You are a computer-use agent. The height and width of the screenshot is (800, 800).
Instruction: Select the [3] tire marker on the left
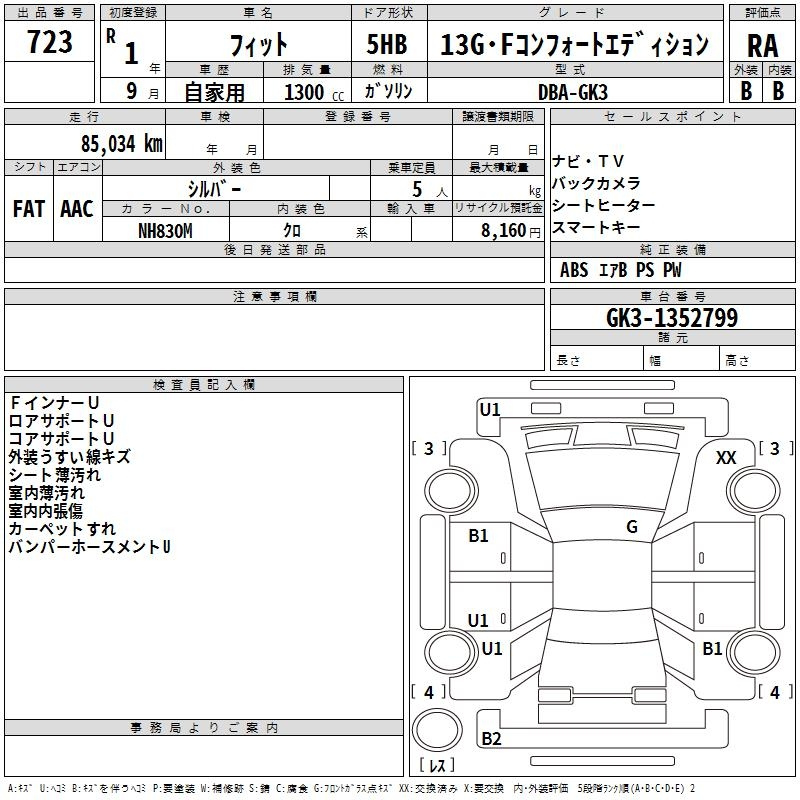[x=429, y=449]
